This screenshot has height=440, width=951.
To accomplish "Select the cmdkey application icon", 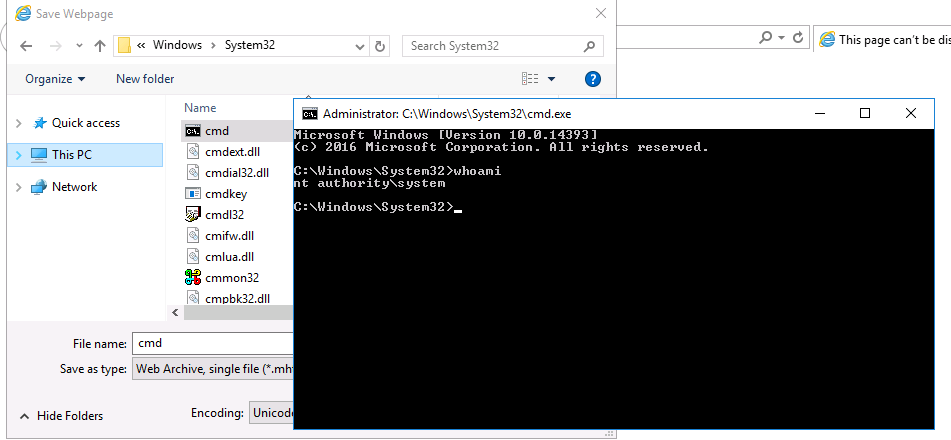I will tap(192, 194).
